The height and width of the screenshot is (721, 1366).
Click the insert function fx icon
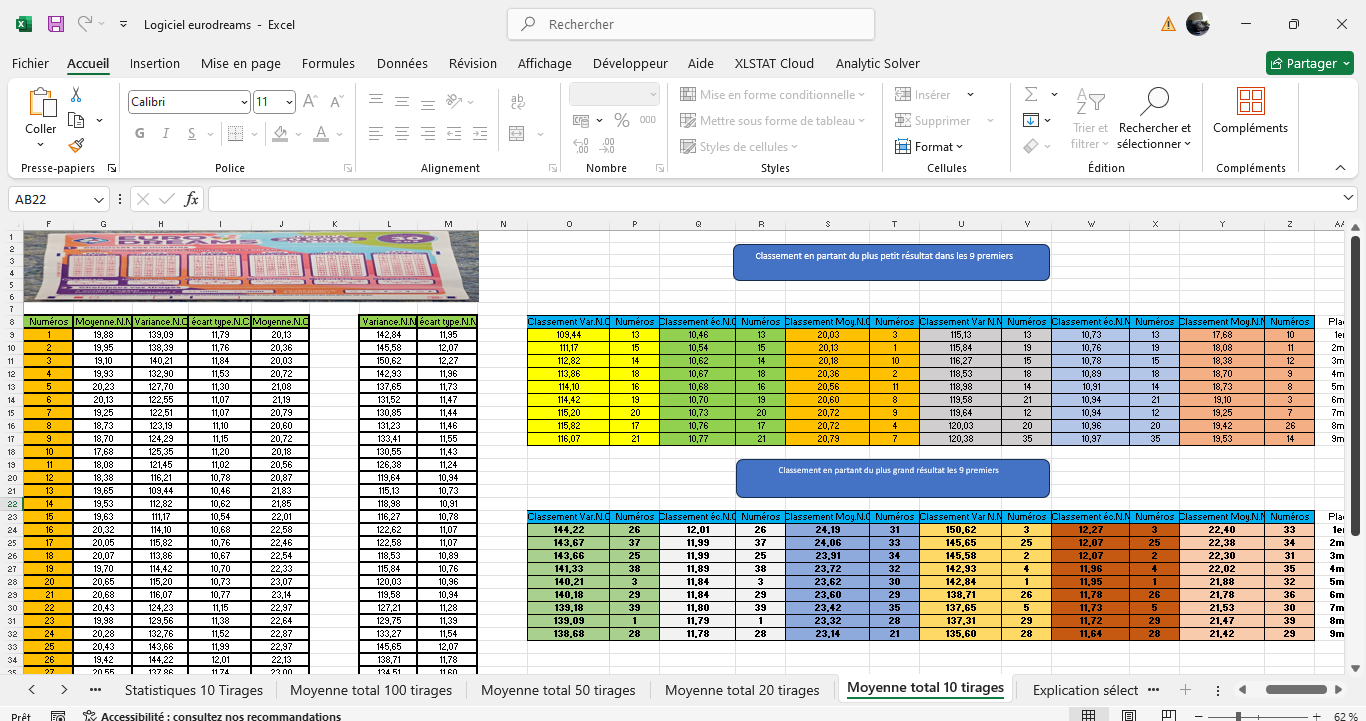(x=192, y=199)
